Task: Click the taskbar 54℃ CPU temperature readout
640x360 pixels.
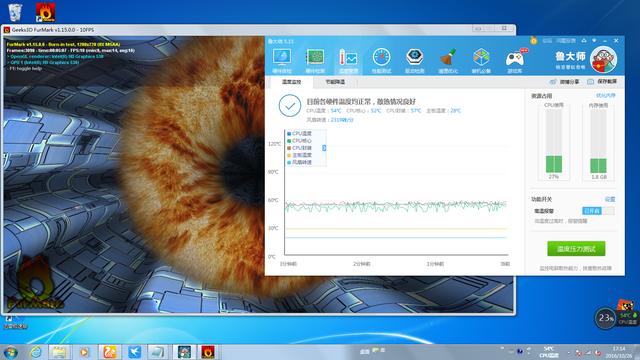Action: [549, 352]
